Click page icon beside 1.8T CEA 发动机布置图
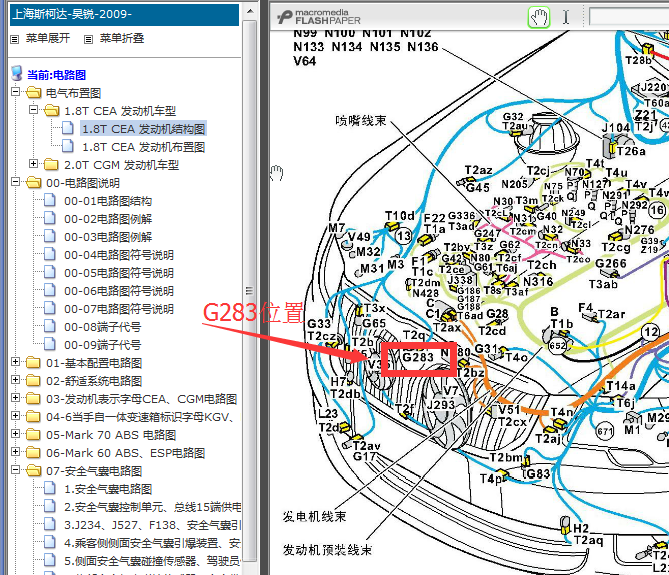Viewport: 669px width, 575px height. coord(67,145)
